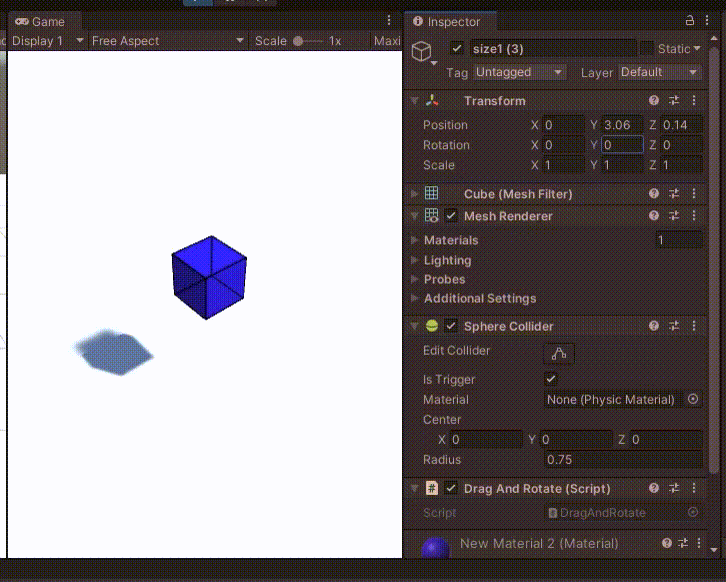Open Transform component help icon

(654, 100)
